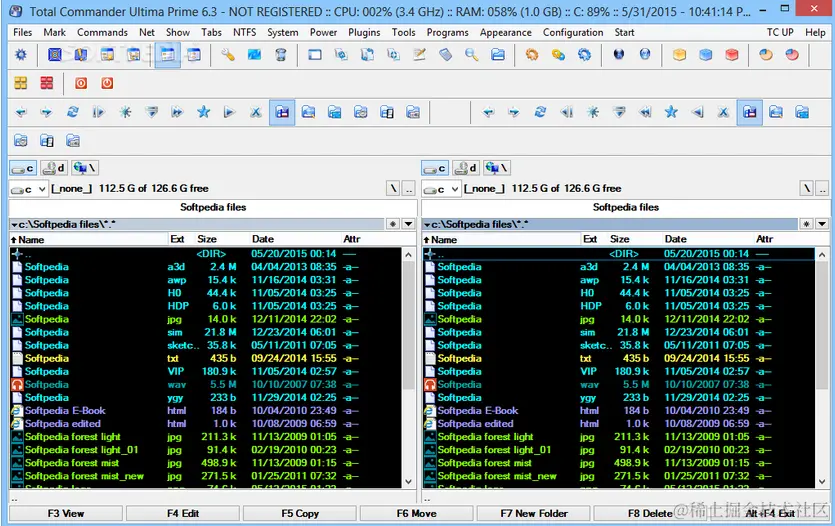Open left panel directory history arrow
Screen dimensions: 835x526
click(408, 224)
